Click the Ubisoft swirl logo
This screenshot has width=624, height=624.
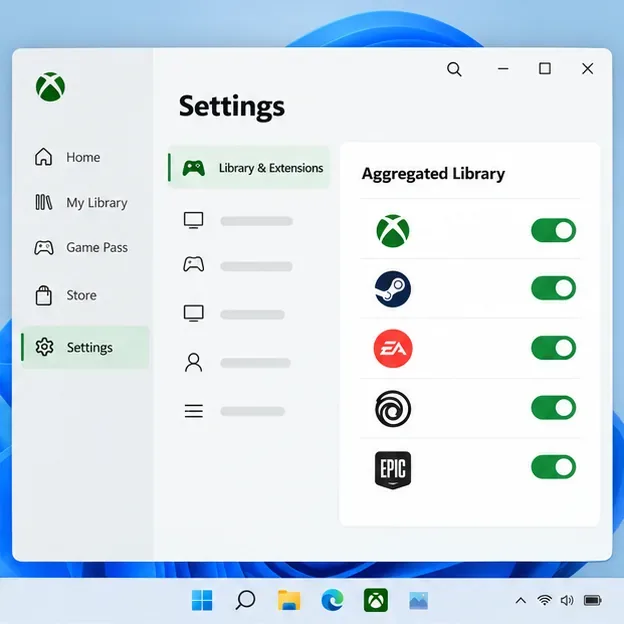point(393,408)
